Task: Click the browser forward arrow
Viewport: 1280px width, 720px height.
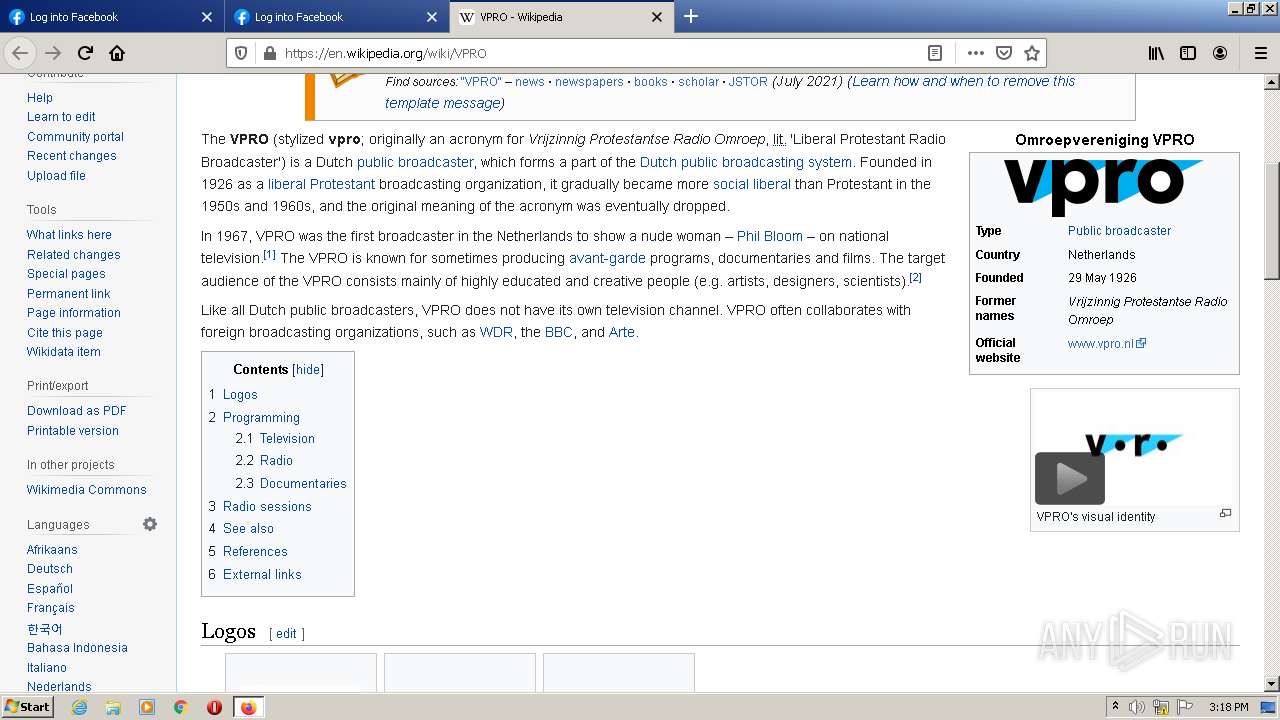Action: [53, 53]
